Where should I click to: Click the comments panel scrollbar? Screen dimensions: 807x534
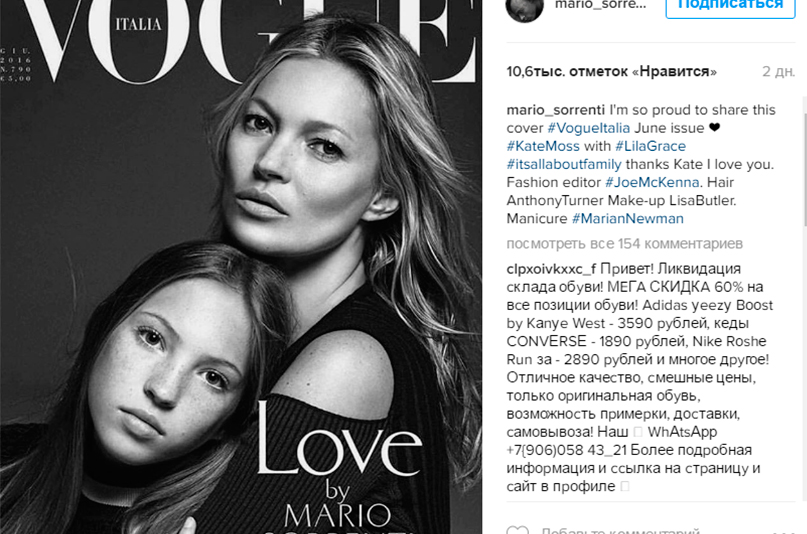pyautogui.click(x=804, y=170)
